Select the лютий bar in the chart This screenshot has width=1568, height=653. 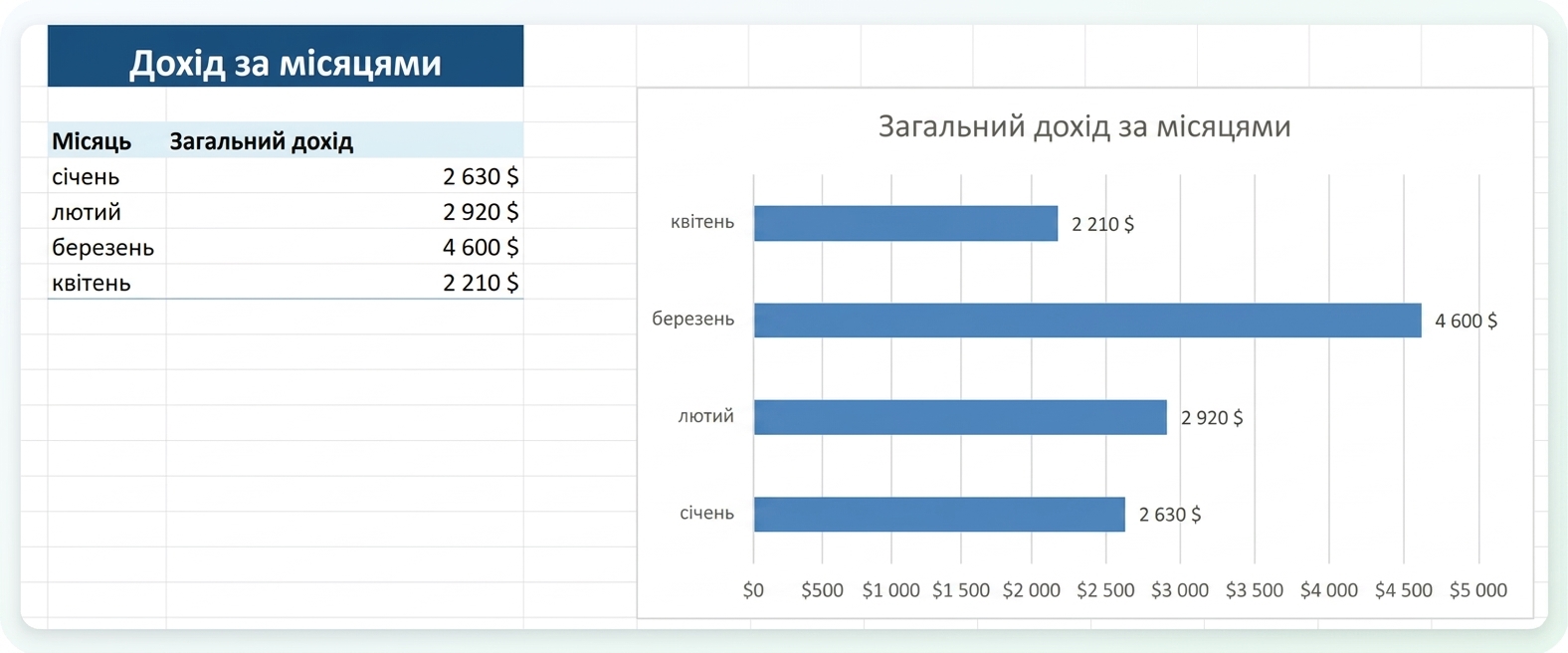[x=960, y=417]
